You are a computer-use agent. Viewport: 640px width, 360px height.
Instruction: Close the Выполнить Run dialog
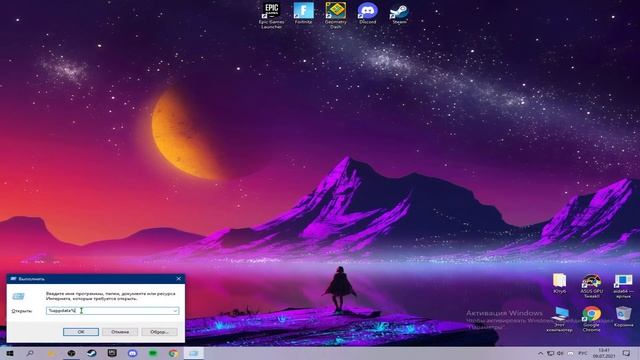pos(178,279)
